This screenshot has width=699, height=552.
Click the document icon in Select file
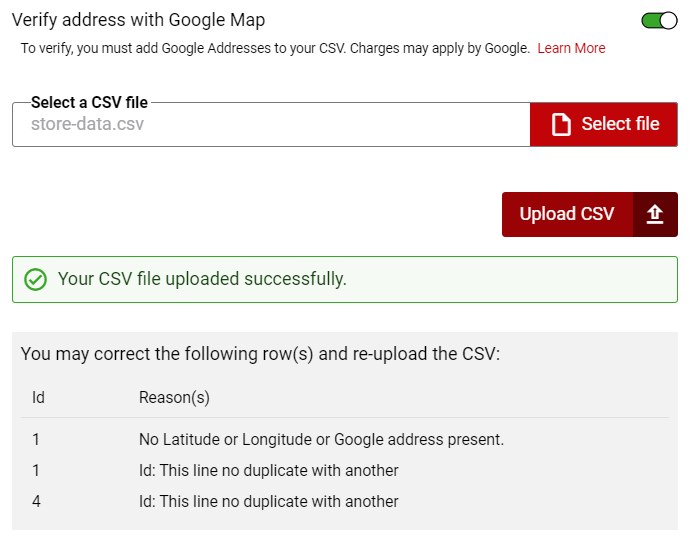(x=561, y=124)
